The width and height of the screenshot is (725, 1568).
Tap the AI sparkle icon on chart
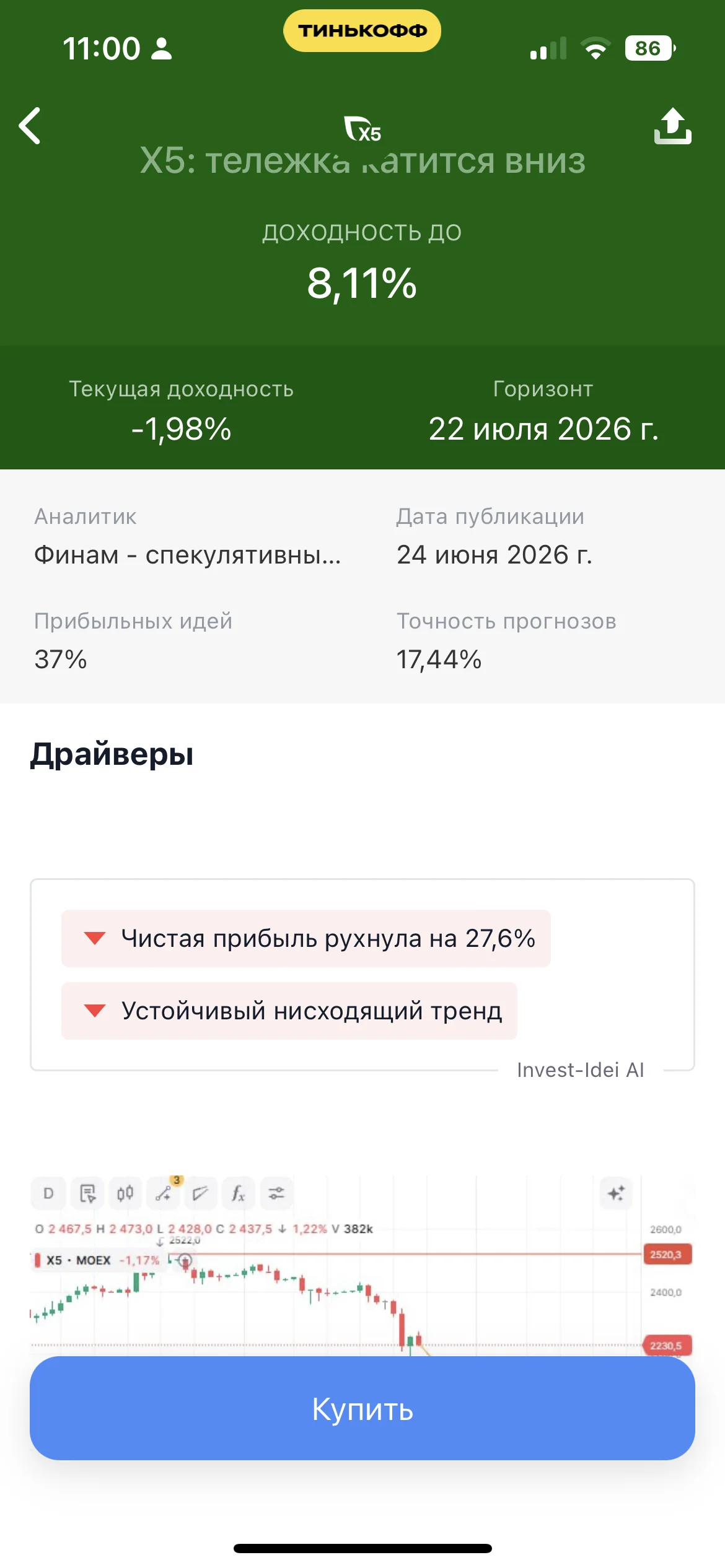point(616,1193)
